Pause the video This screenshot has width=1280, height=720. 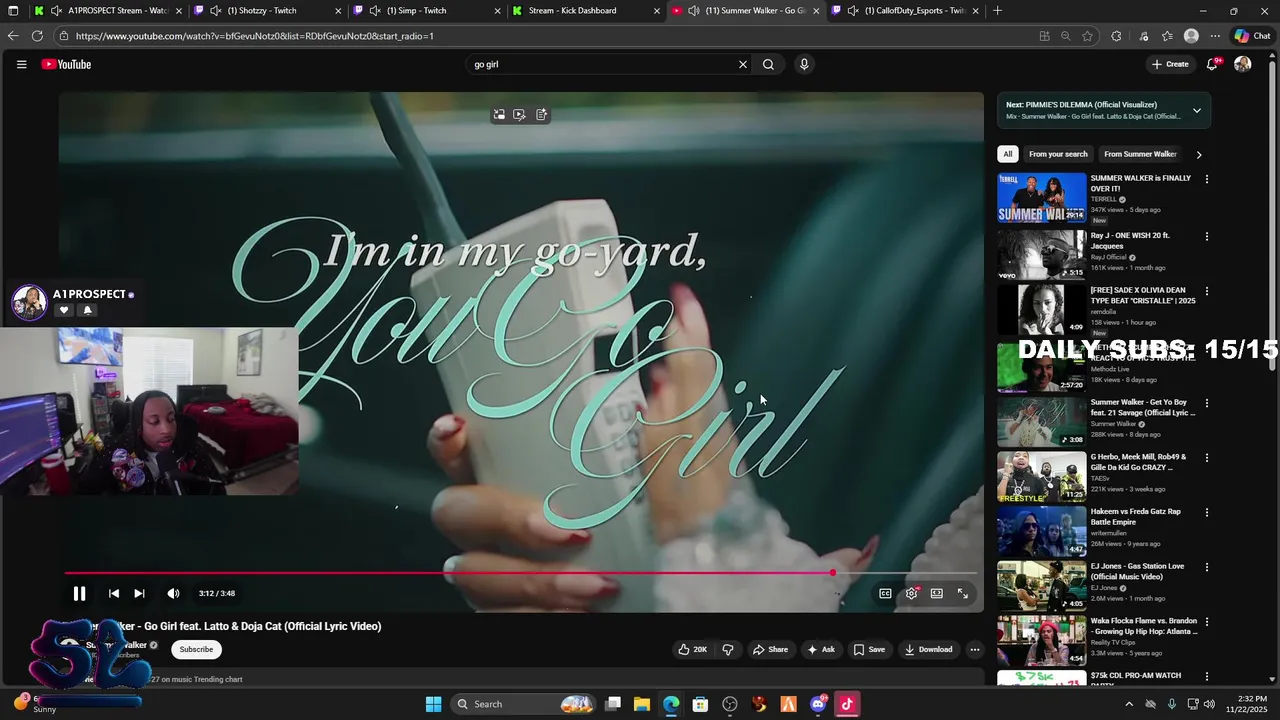click(x=79, y=593)
